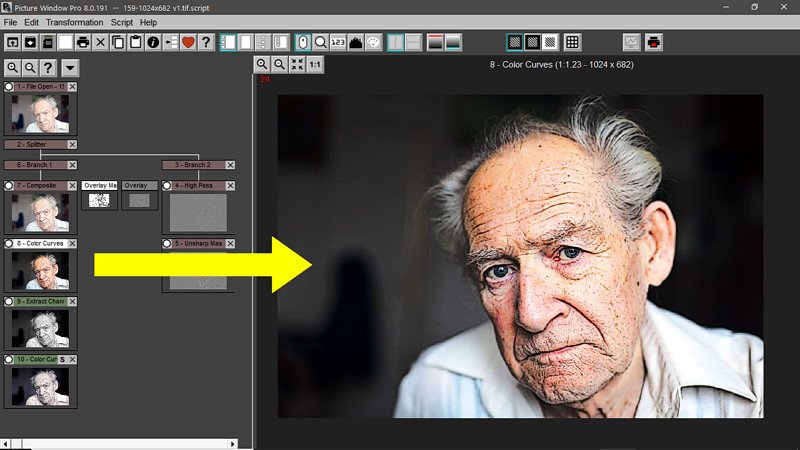Open the Script menu
The image size is (800, 450).
click(x=122, y=22)
